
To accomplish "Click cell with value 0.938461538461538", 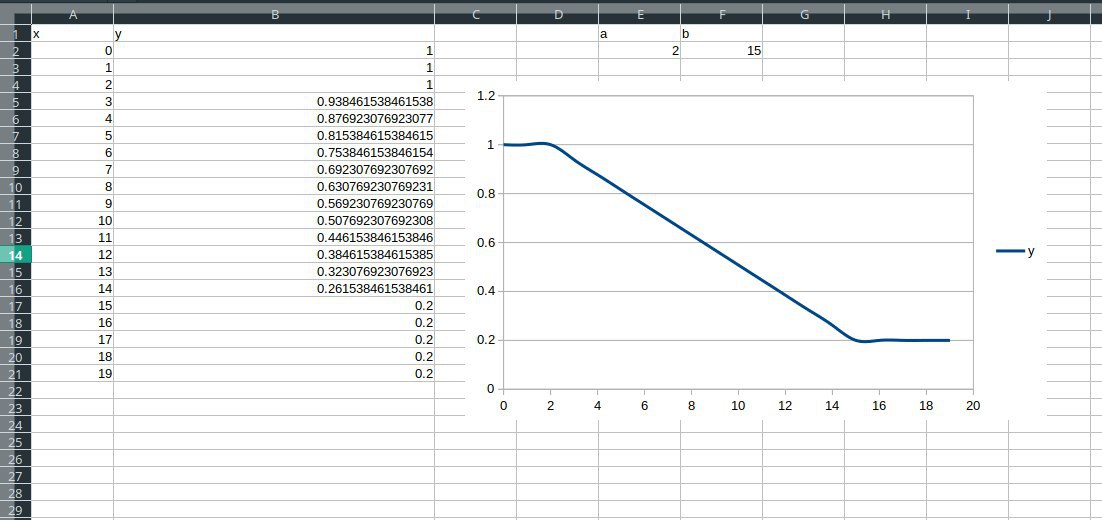I will click(274, 101).
